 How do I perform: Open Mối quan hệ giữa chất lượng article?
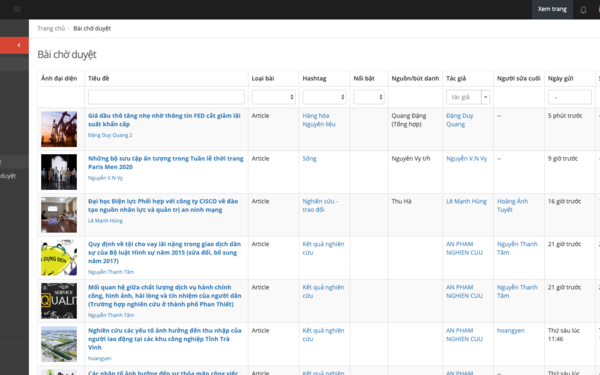165,296
